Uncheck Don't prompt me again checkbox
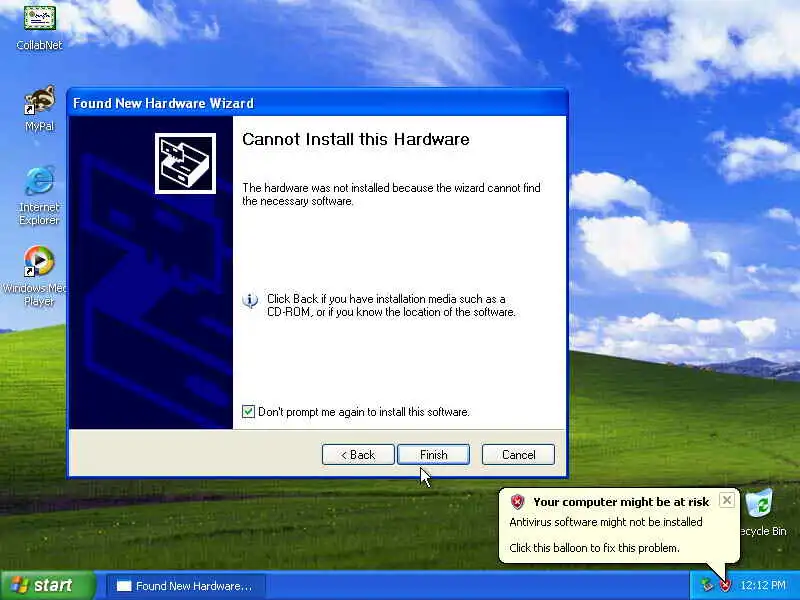 pyautogui.click(x=248, y=411)
